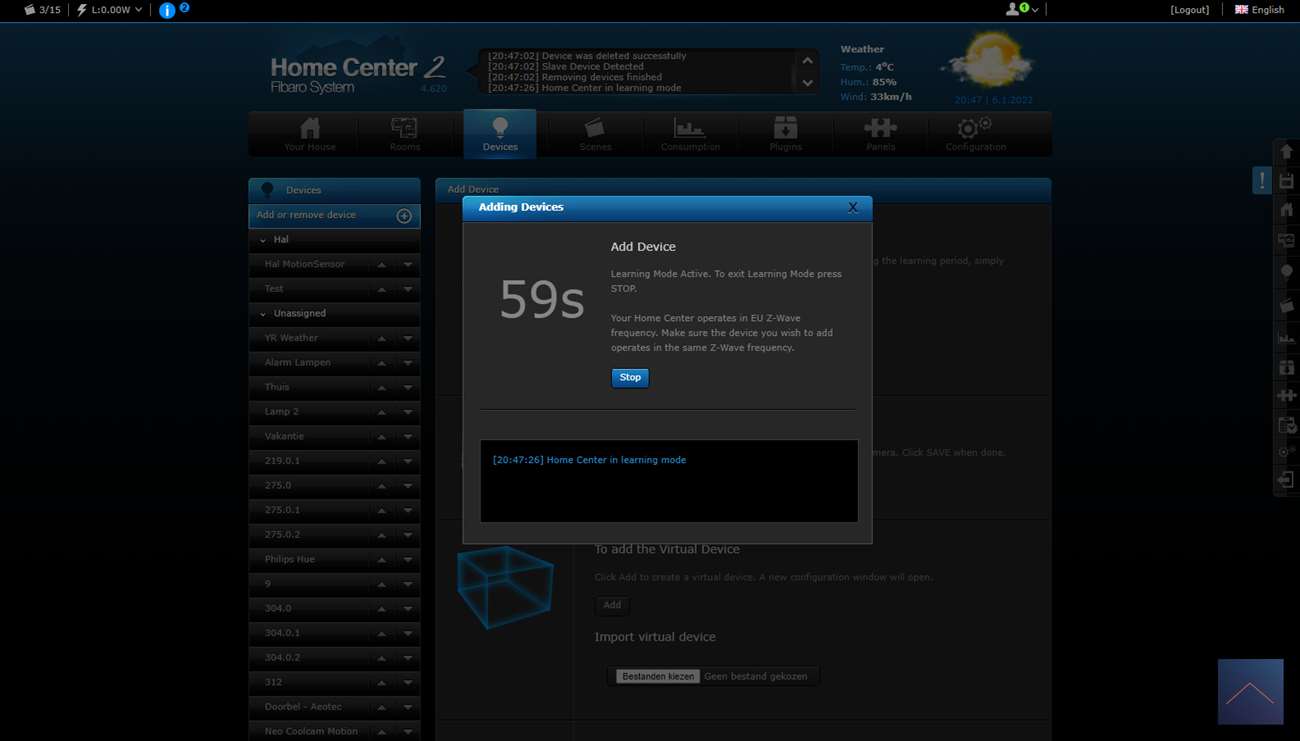Switch to the Devices tab
The image size is (1300, 741).
[x=500, y=134]
